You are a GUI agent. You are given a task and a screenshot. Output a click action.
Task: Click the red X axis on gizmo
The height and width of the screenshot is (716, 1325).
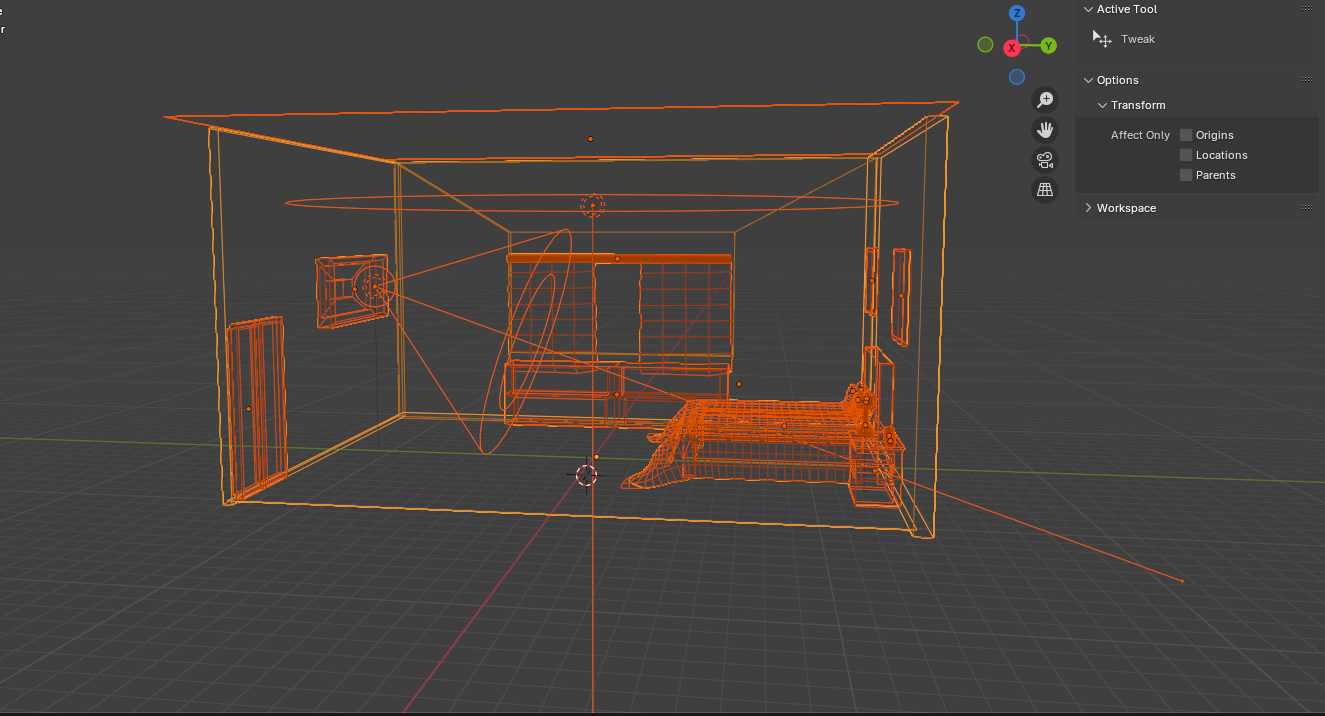pos(1012,47)
